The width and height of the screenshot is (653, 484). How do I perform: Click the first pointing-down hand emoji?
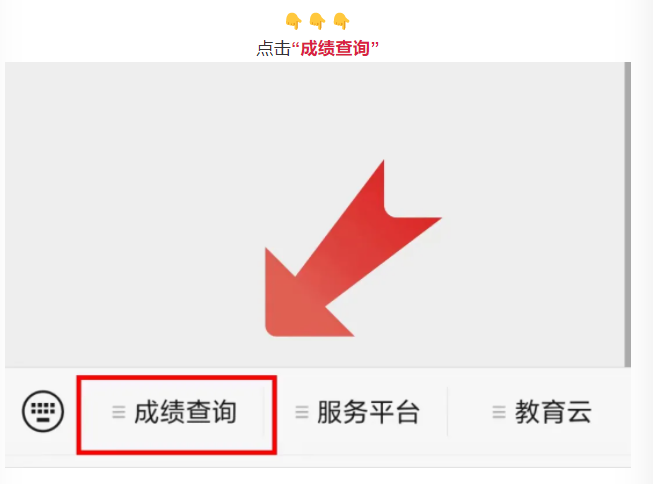point(294,21)
